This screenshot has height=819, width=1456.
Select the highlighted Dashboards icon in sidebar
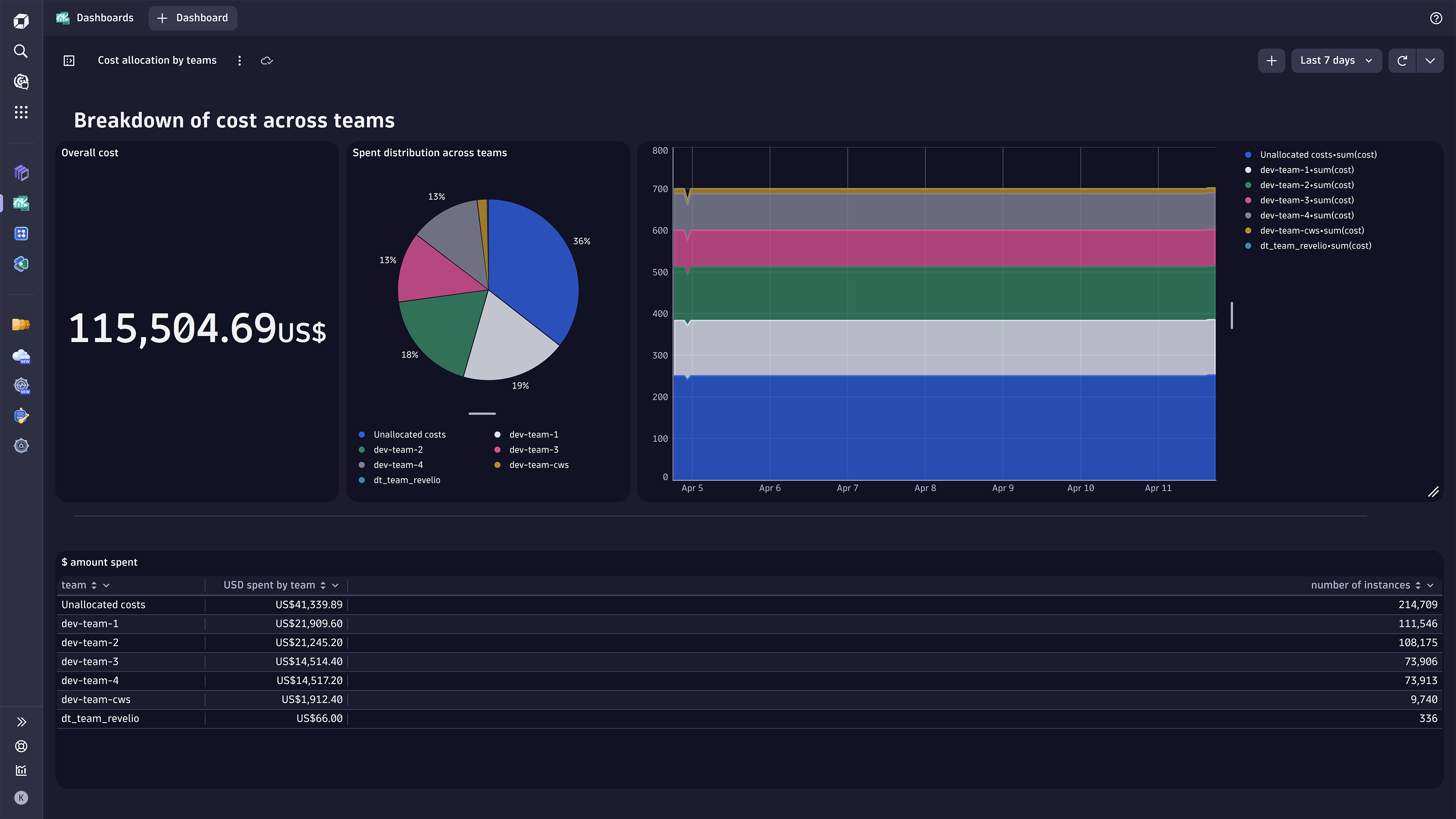click(21, 204)
